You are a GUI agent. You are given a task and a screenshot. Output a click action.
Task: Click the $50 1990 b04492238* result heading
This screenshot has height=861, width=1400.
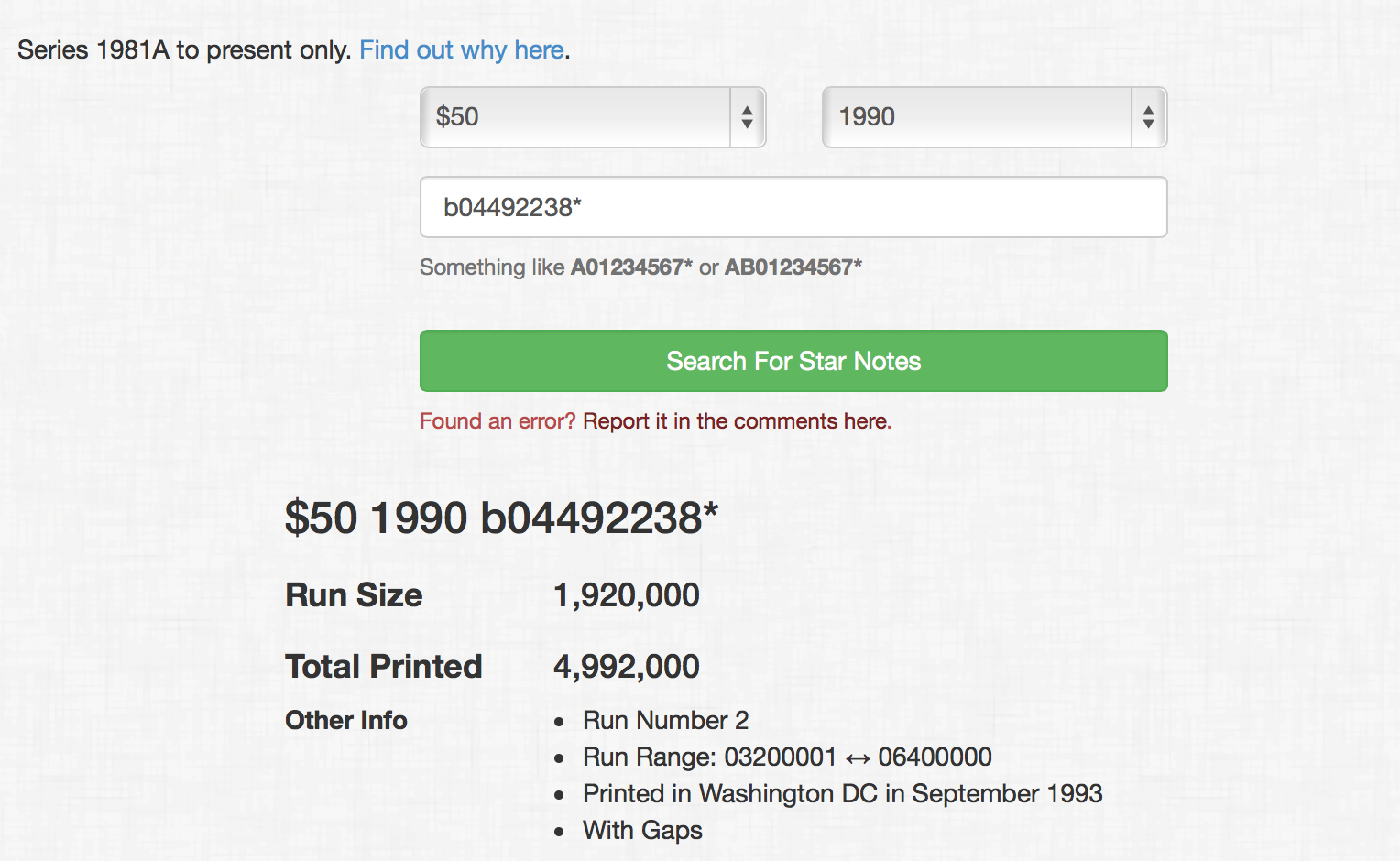pos(501,518)
